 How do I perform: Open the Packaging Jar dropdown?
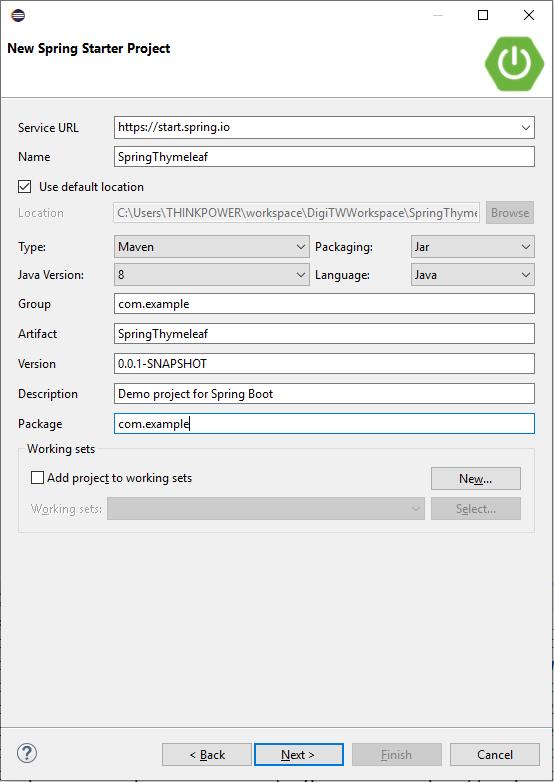click(473, 247)
